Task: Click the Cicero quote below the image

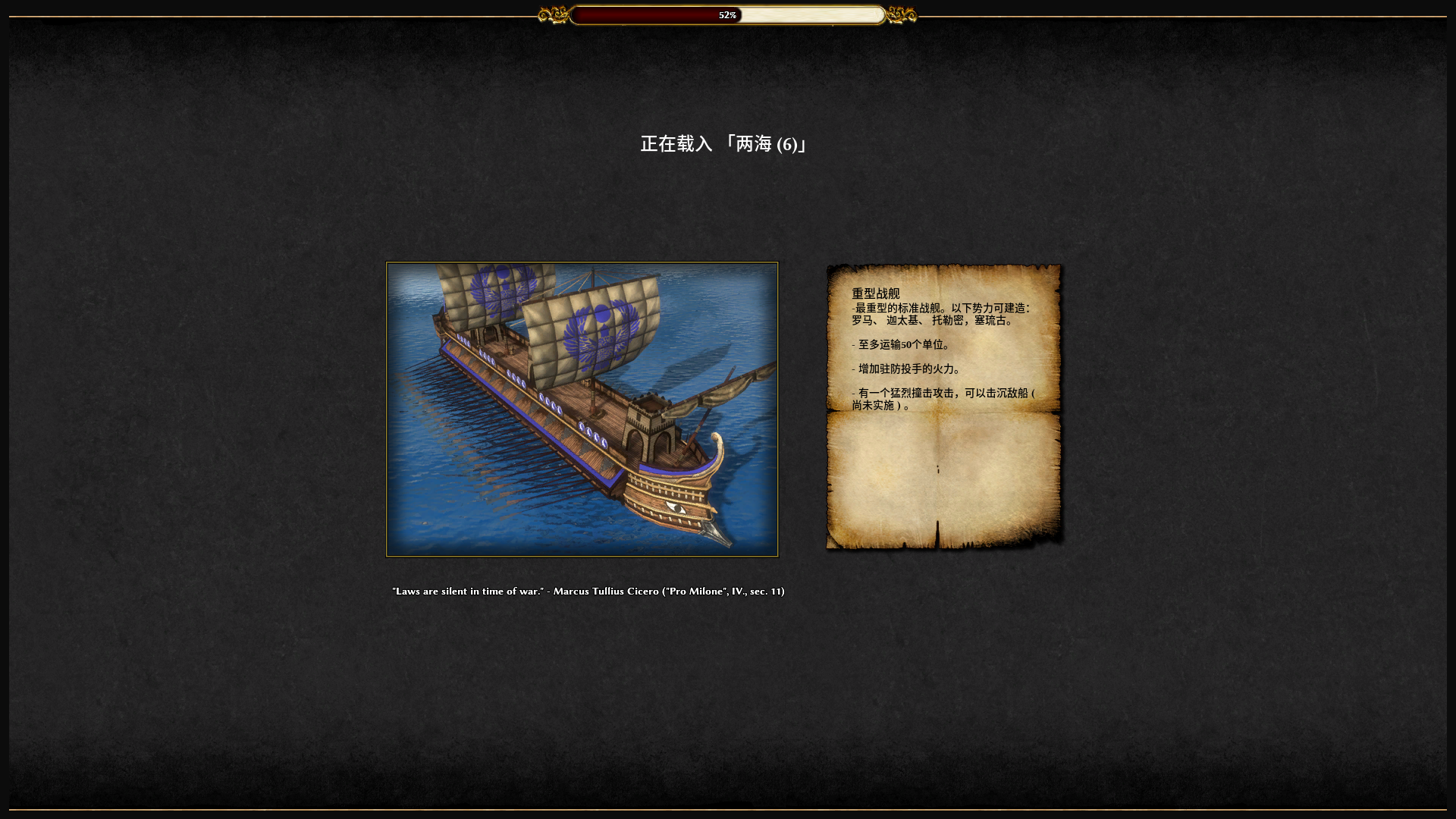Action: [x=588, y=591]
